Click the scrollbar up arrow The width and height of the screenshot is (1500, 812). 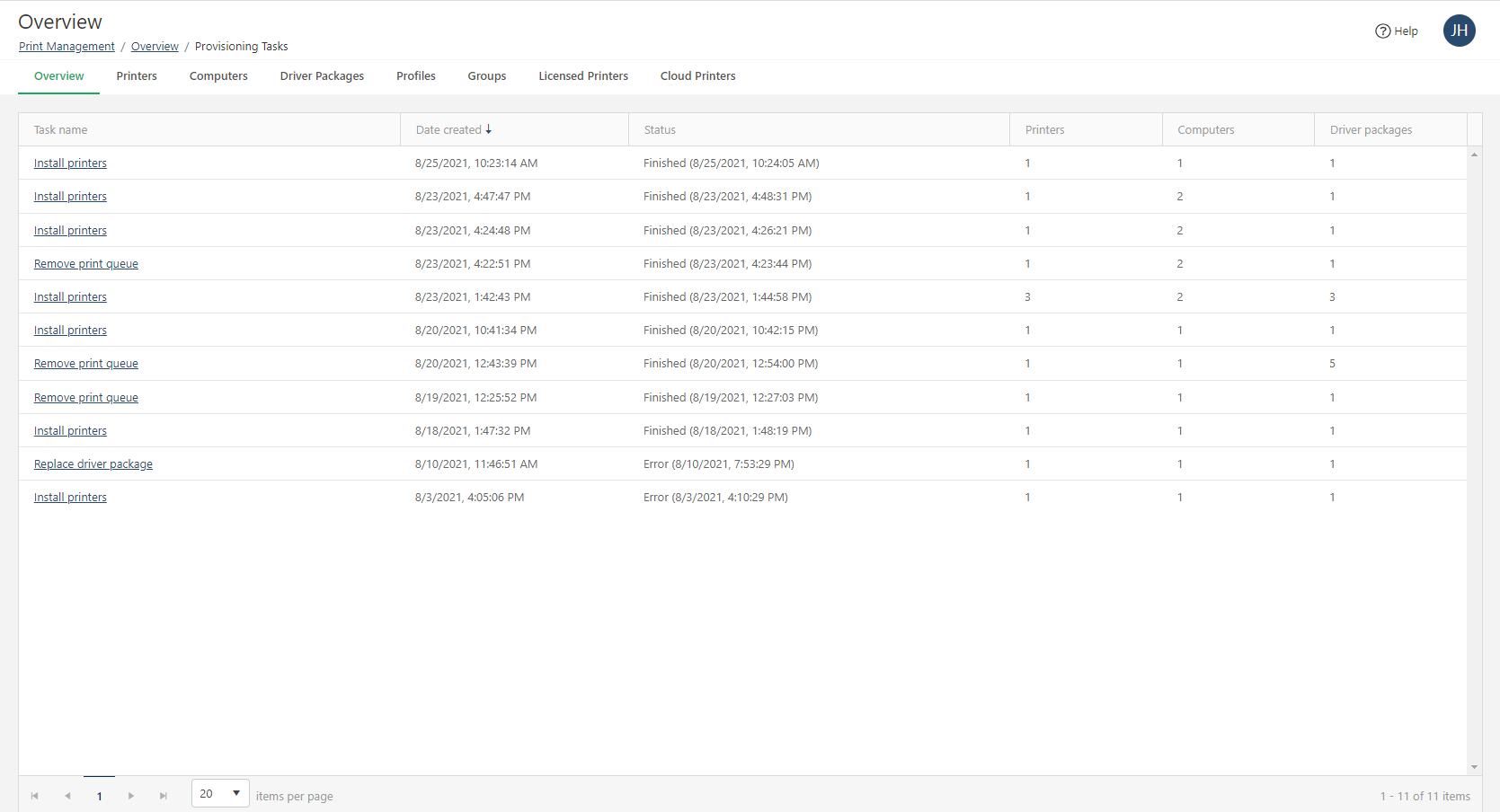[1474, 154]
